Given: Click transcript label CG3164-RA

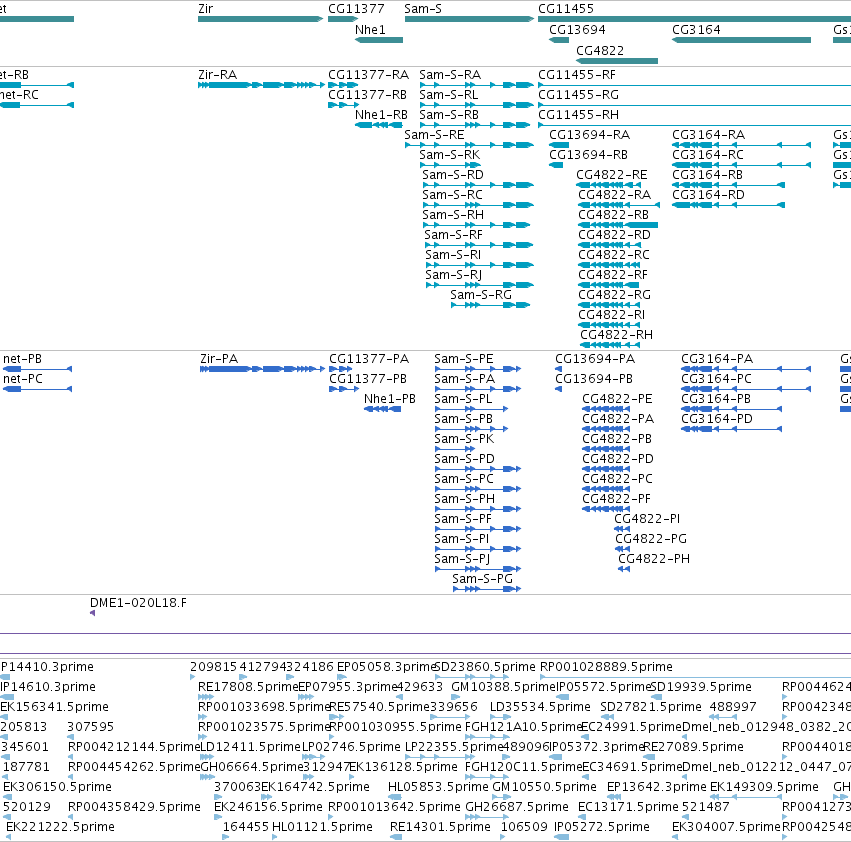Looking at the screenshot, I should coord(709,135).
